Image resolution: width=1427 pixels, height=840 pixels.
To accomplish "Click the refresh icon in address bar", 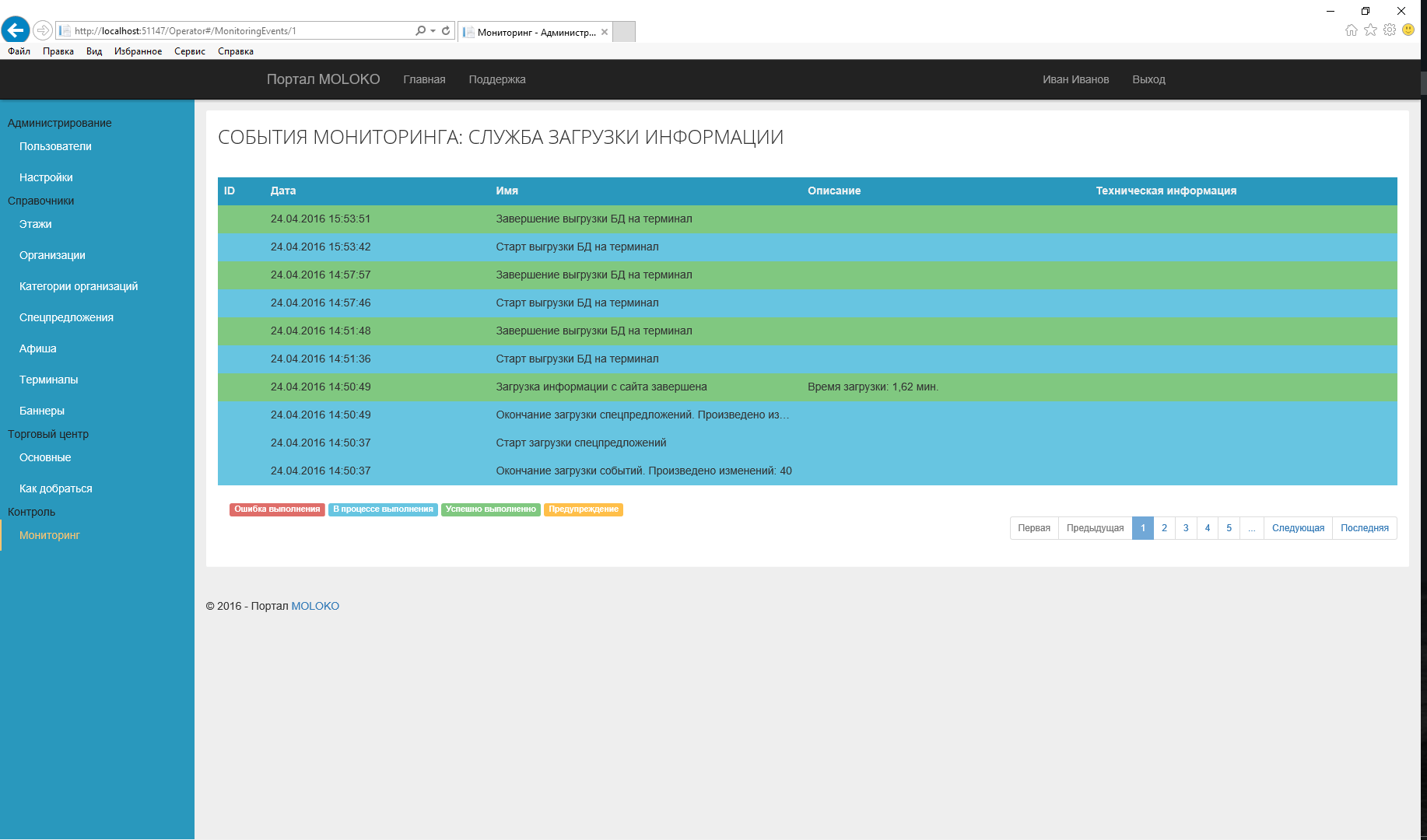I will pos(446,30).
